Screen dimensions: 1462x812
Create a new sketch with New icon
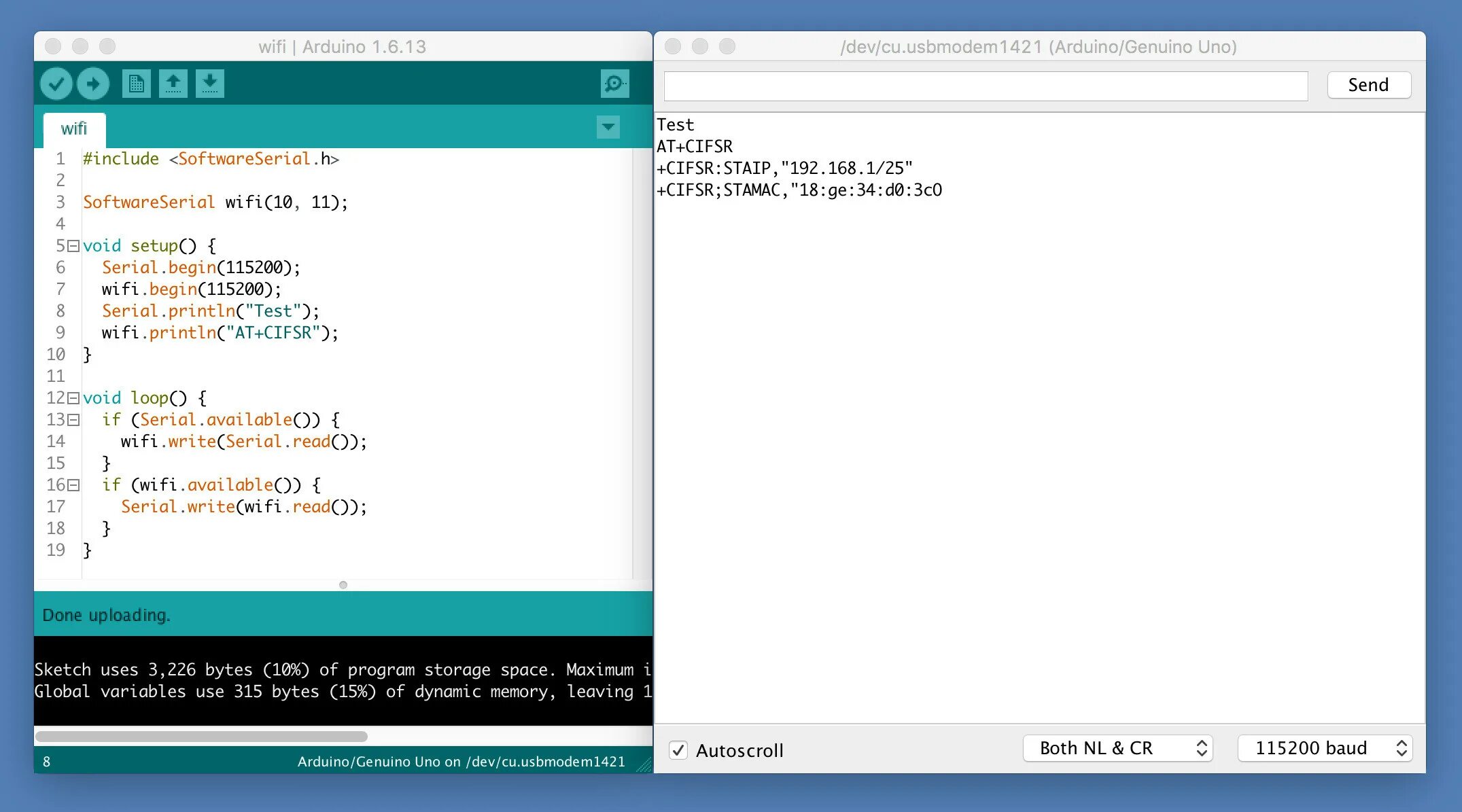[136, 84]
